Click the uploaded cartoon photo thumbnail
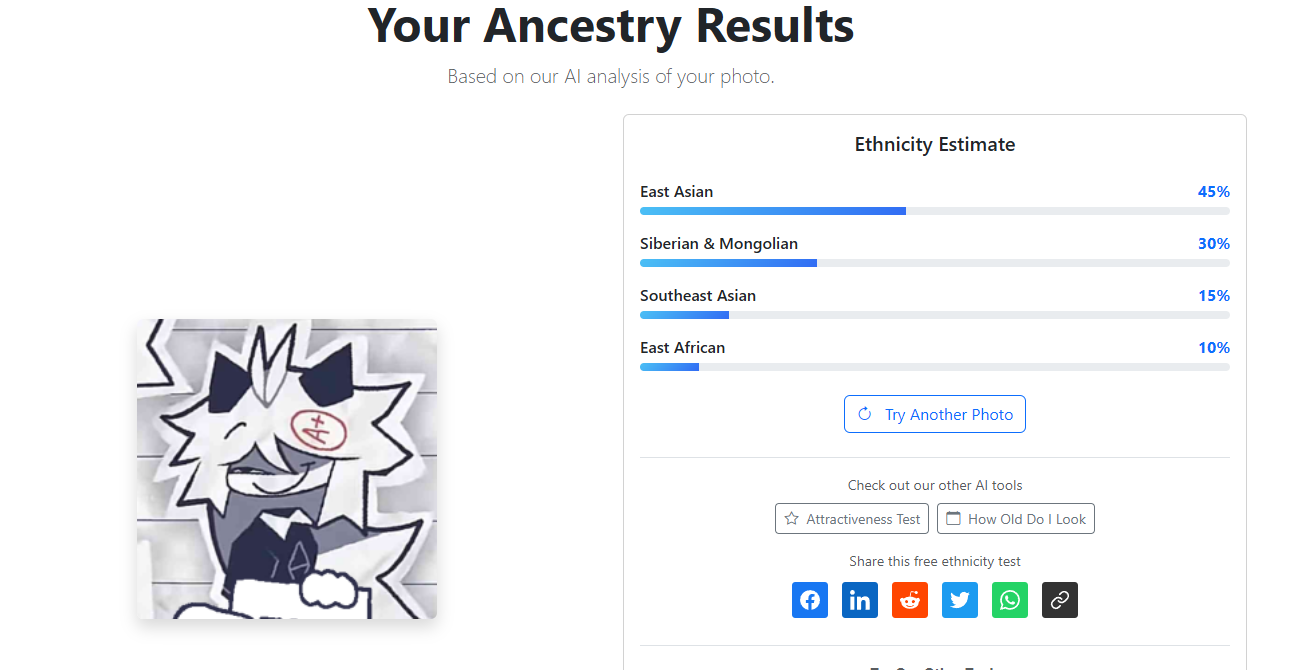This screenshot has height=670, width=1295. click(287, 469)
